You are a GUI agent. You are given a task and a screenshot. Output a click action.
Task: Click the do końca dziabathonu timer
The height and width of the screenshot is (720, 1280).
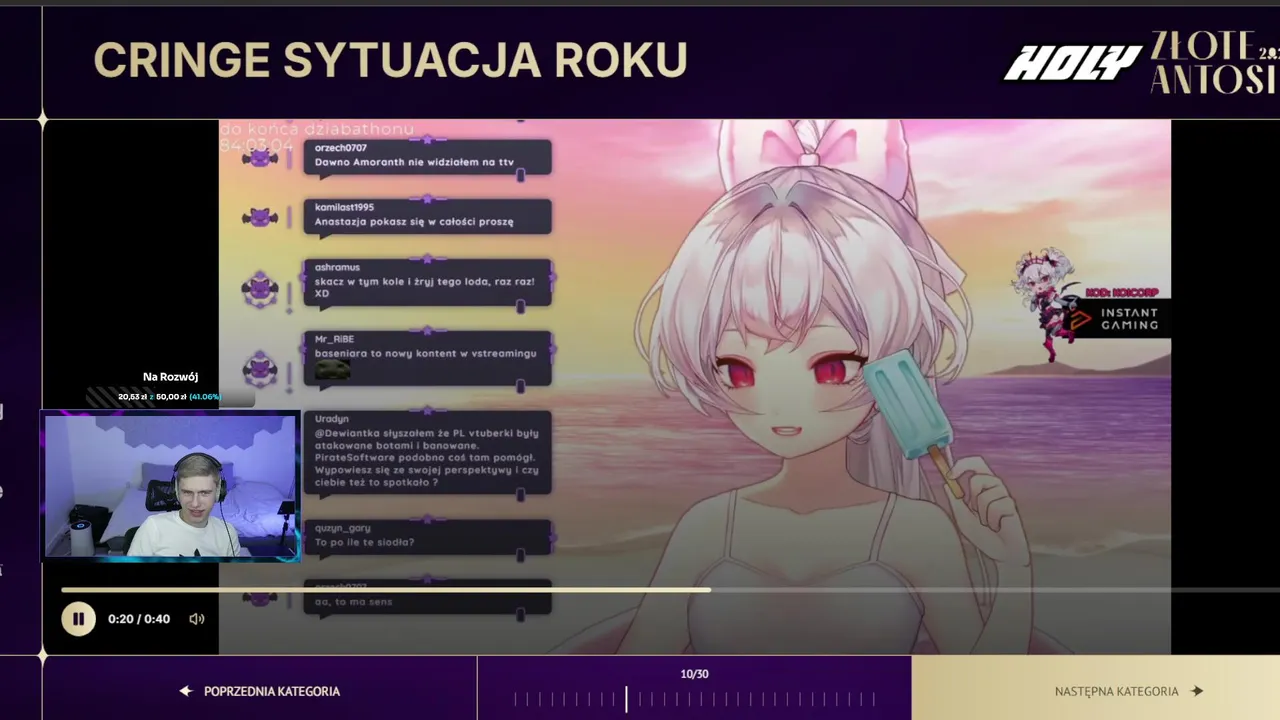point(316,137)
